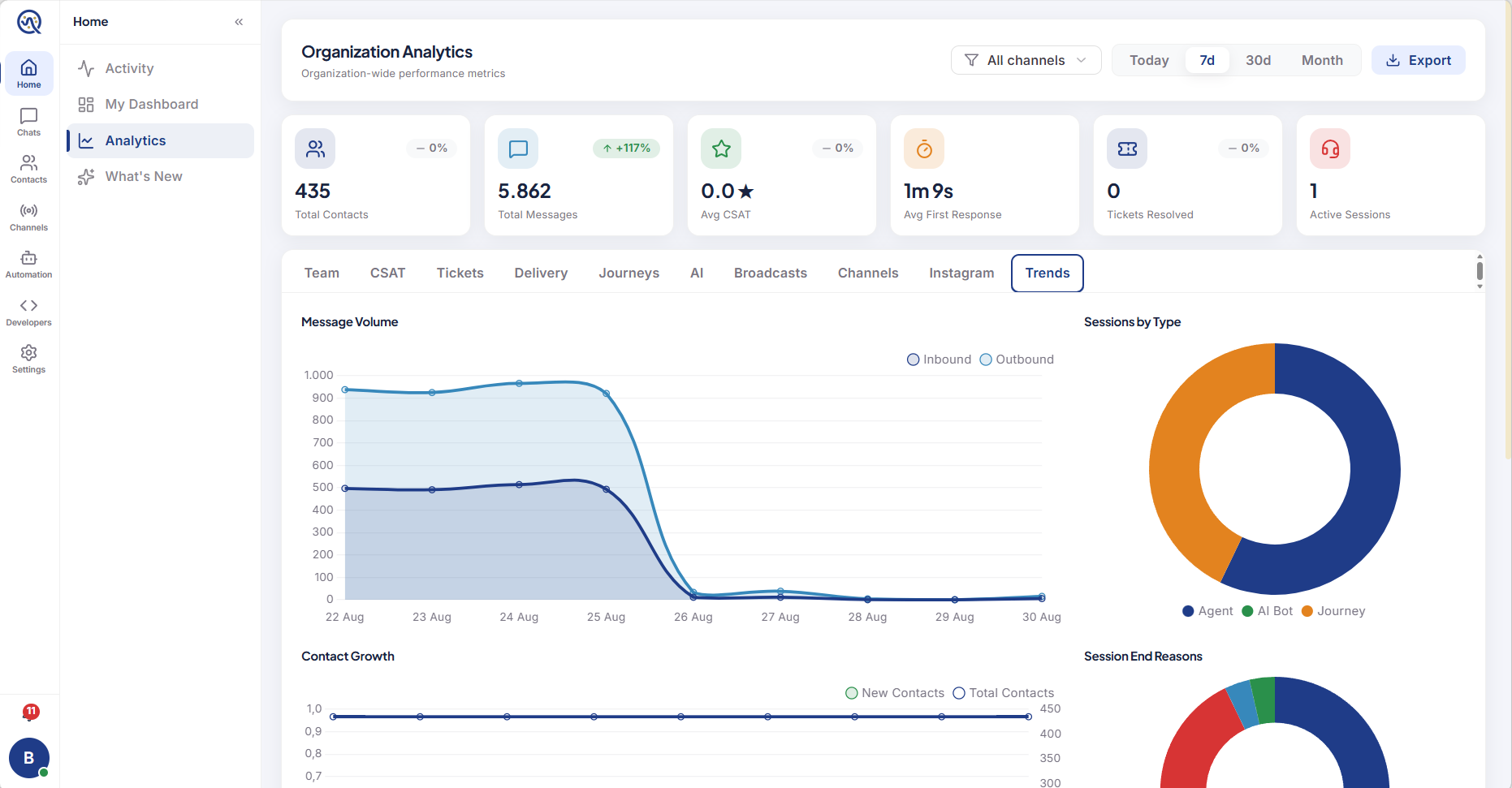Click the Total Messages chat icon

pyautogui.click(x=518, y=149)
